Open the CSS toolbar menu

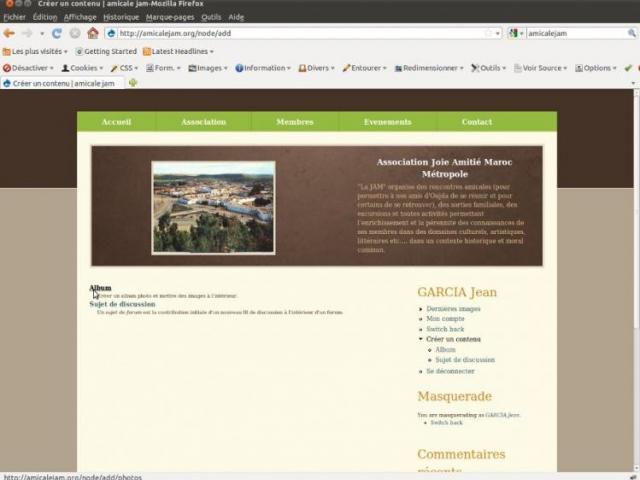(124, 68)
